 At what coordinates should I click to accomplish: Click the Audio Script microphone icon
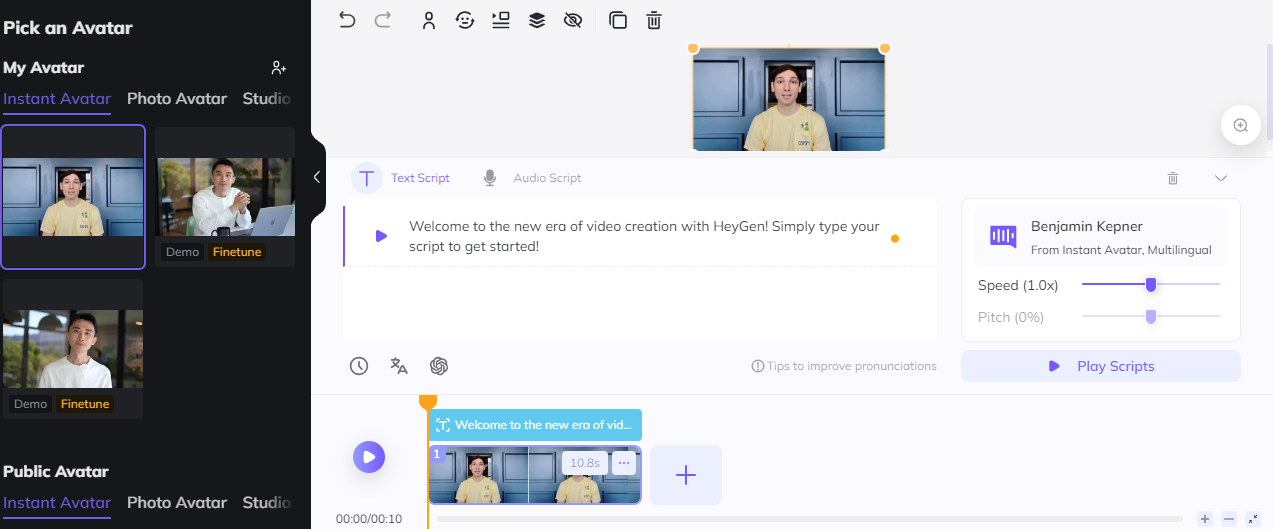point(490,178)
